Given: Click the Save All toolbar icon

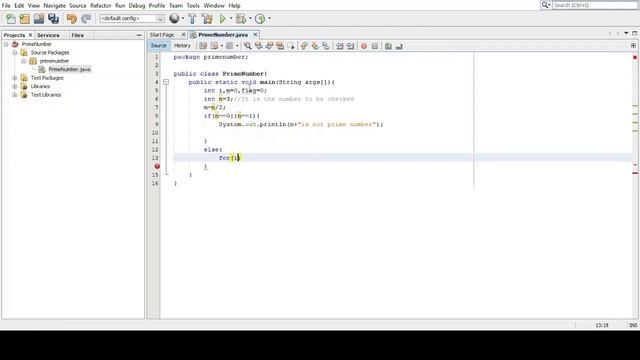Looking at the screenshot, I should [x=53, y=19].
